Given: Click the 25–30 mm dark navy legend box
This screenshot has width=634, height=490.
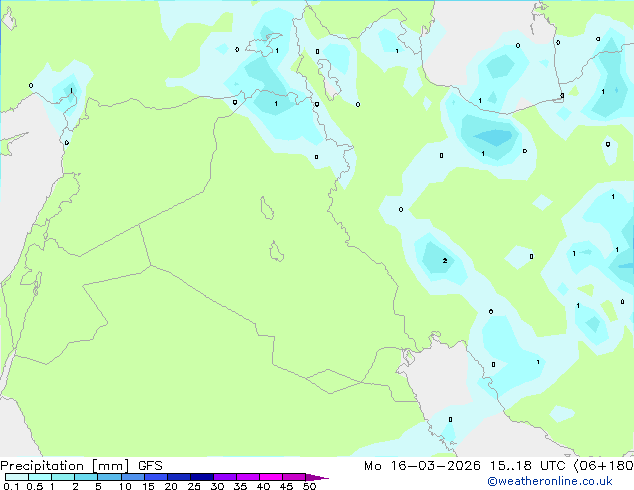Looking at the screenshot, I should pos(202,477).
